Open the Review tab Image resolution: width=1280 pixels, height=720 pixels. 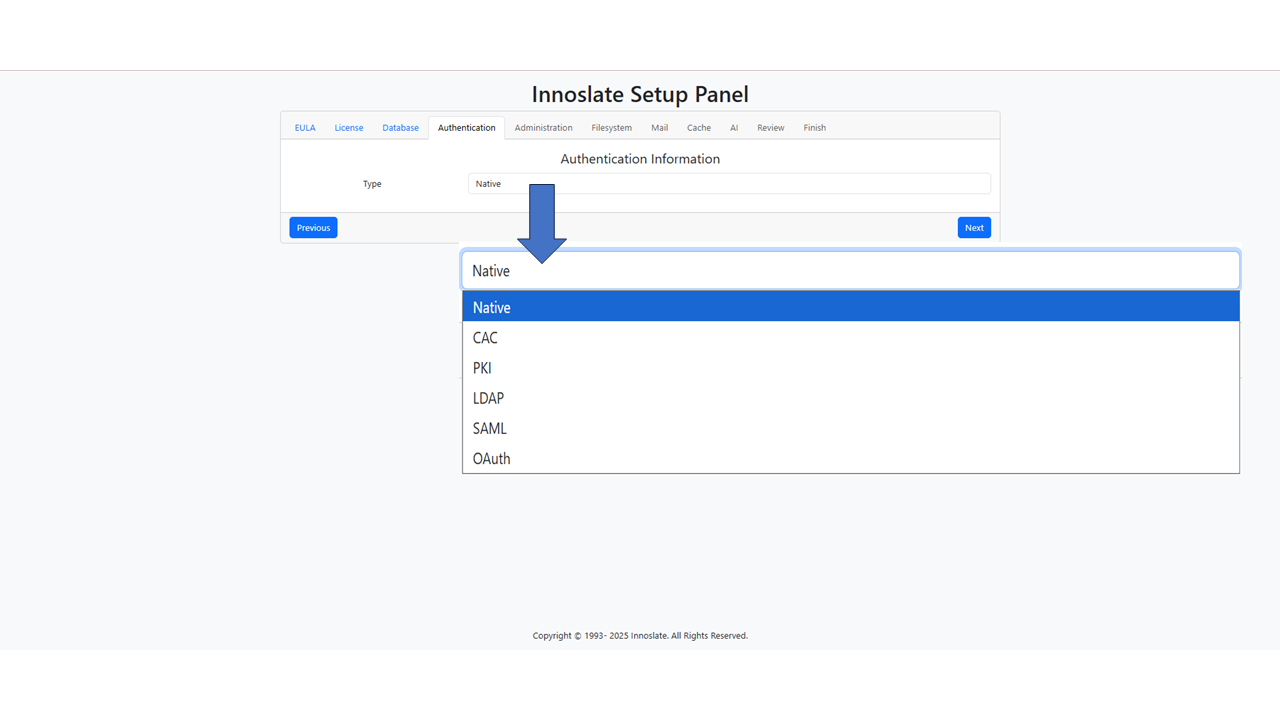771,128
